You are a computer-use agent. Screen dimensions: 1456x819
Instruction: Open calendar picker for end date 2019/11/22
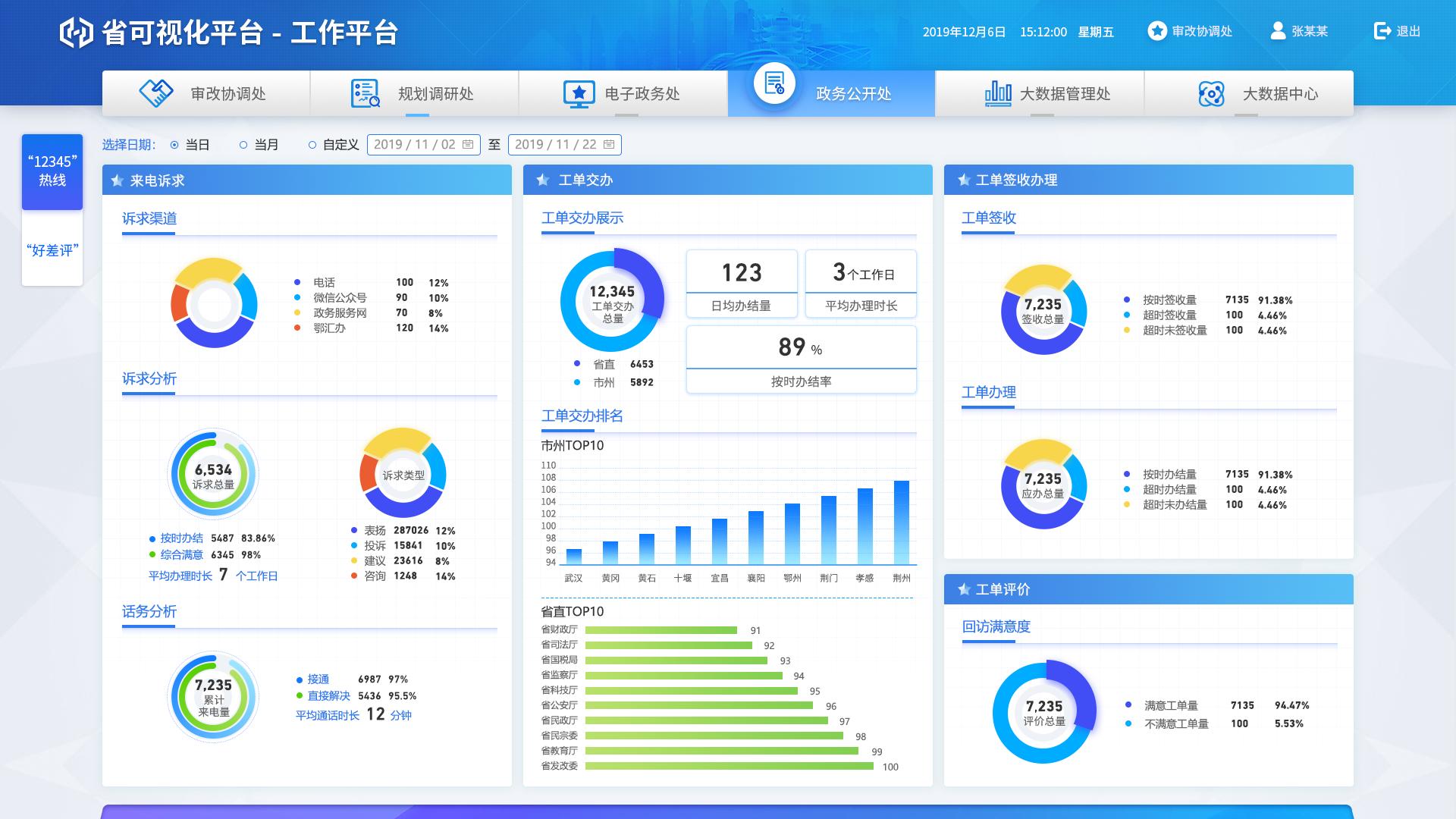[609, 144]
